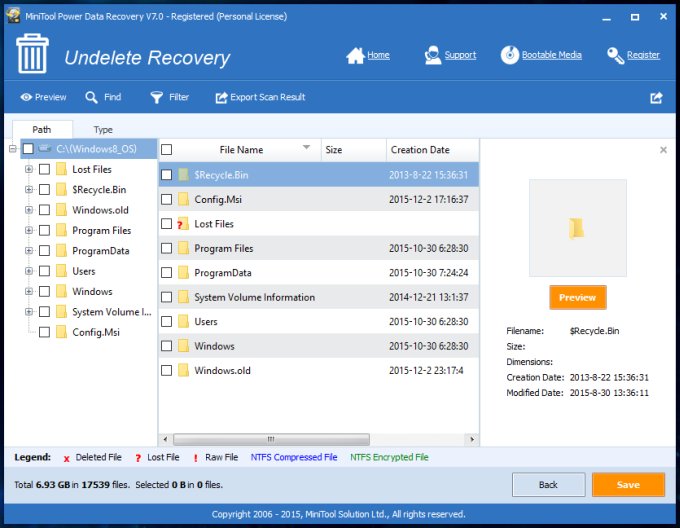Click the Users folder icon in file list

point(183,322)
